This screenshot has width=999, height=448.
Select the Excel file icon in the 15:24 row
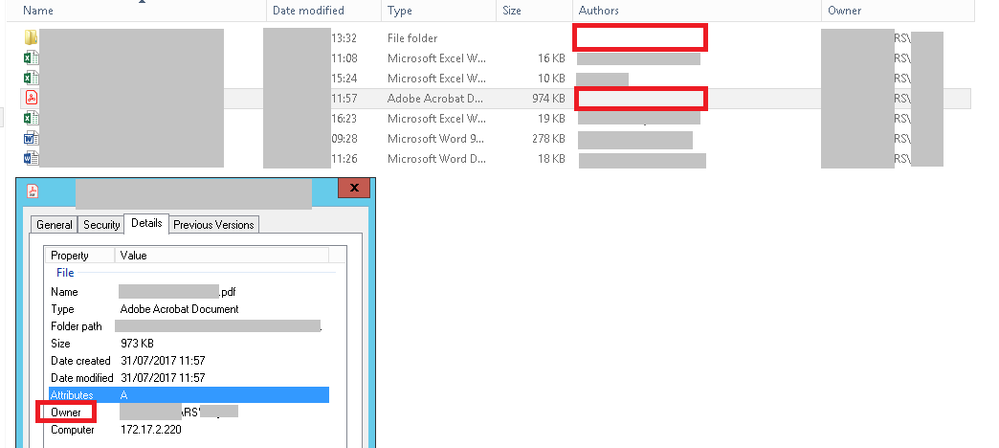31,78
